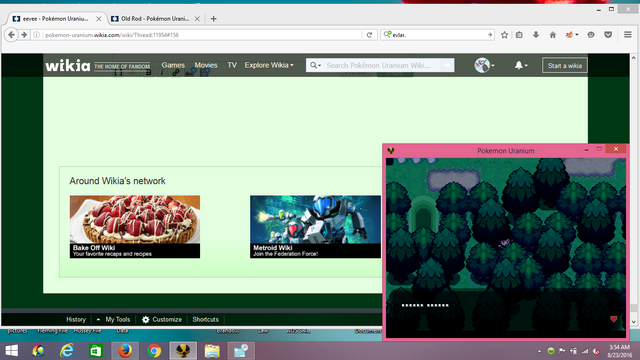Close the Old Rod - Pokémon Uranium tab
640x360 pixels.
[x=197, y=19]
